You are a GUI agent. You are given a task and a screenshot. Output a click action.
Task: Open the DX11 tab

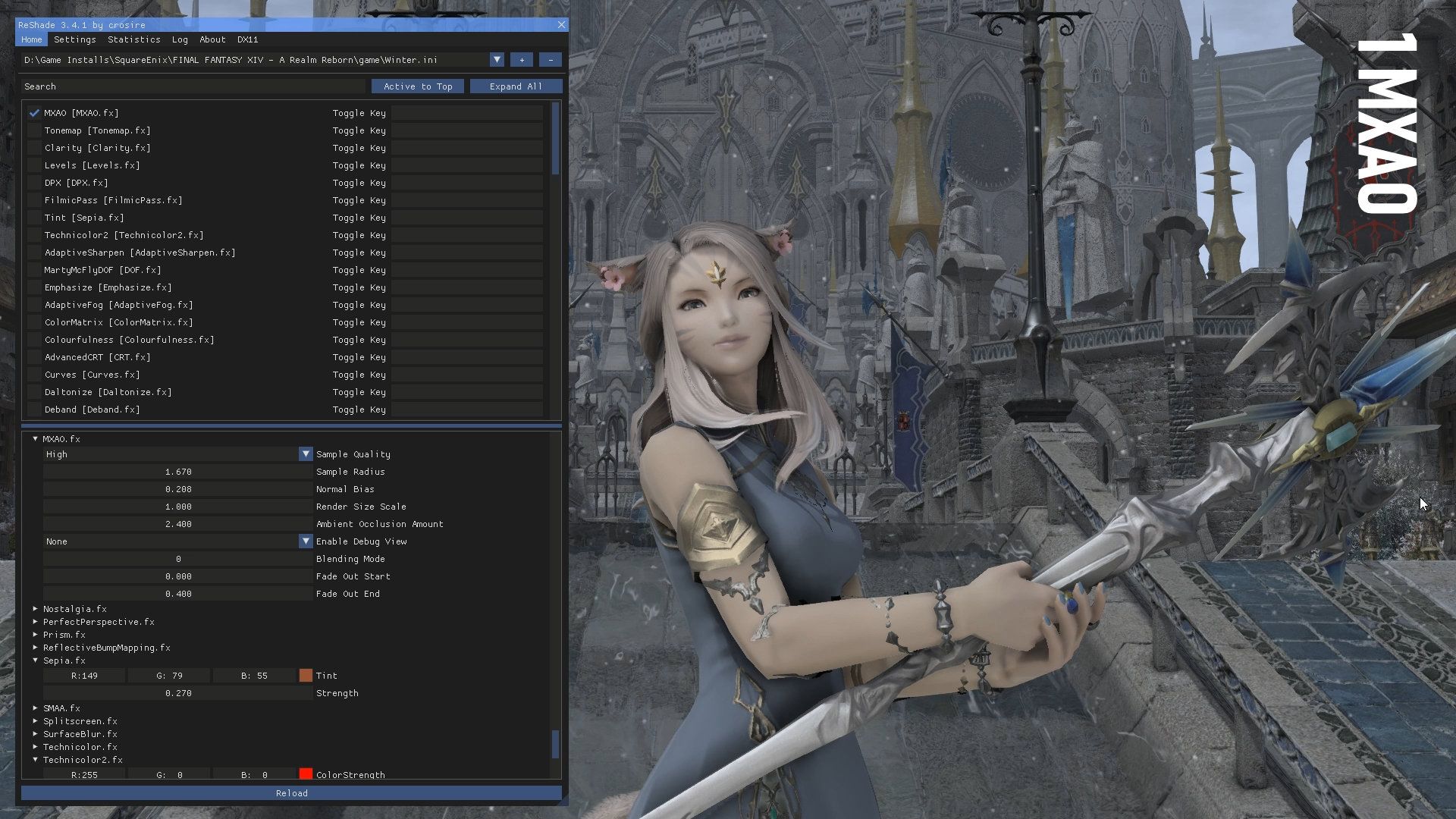tap(247, 39)
